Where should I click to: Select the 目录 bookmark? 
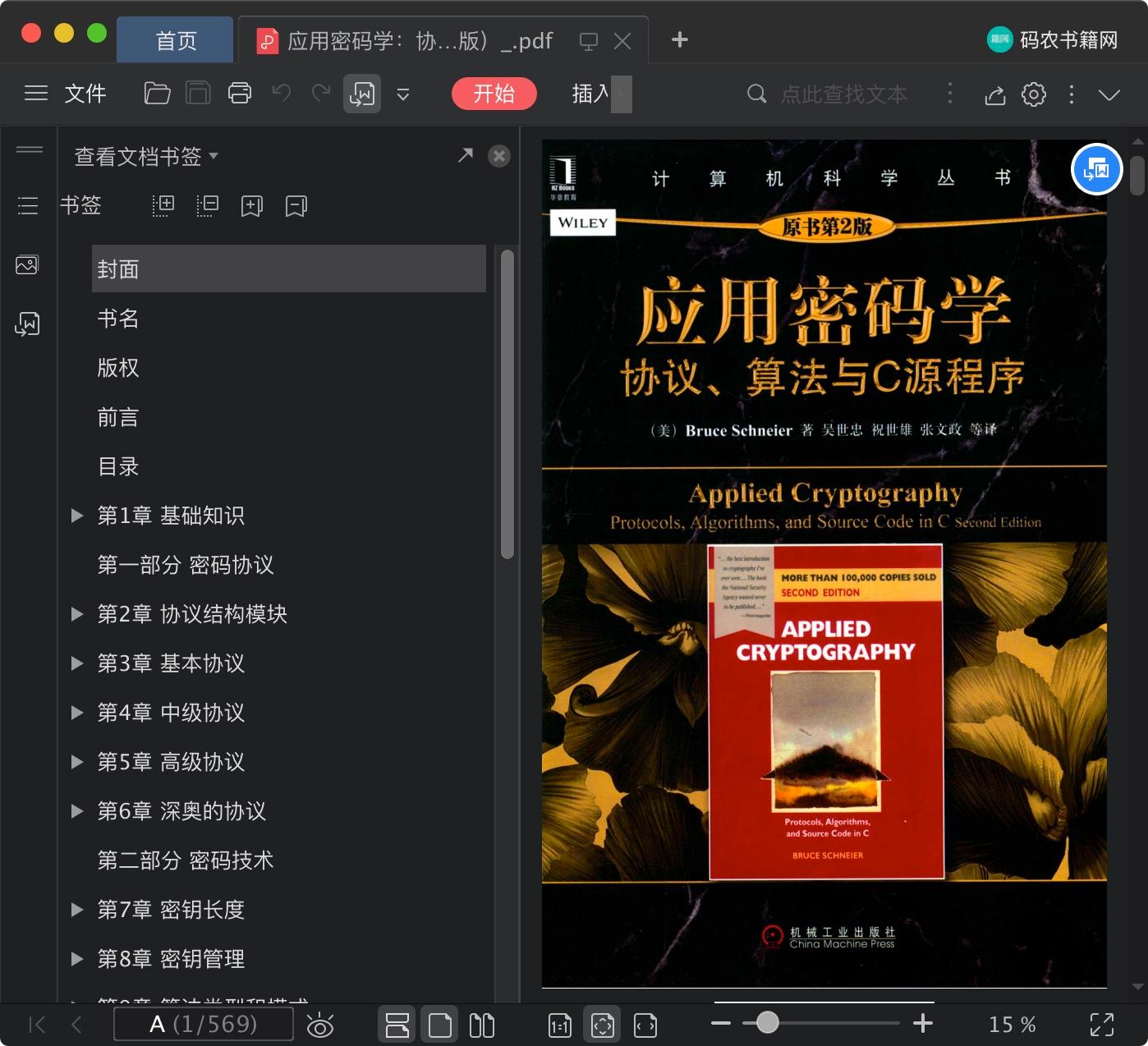[x=118, y=466]
